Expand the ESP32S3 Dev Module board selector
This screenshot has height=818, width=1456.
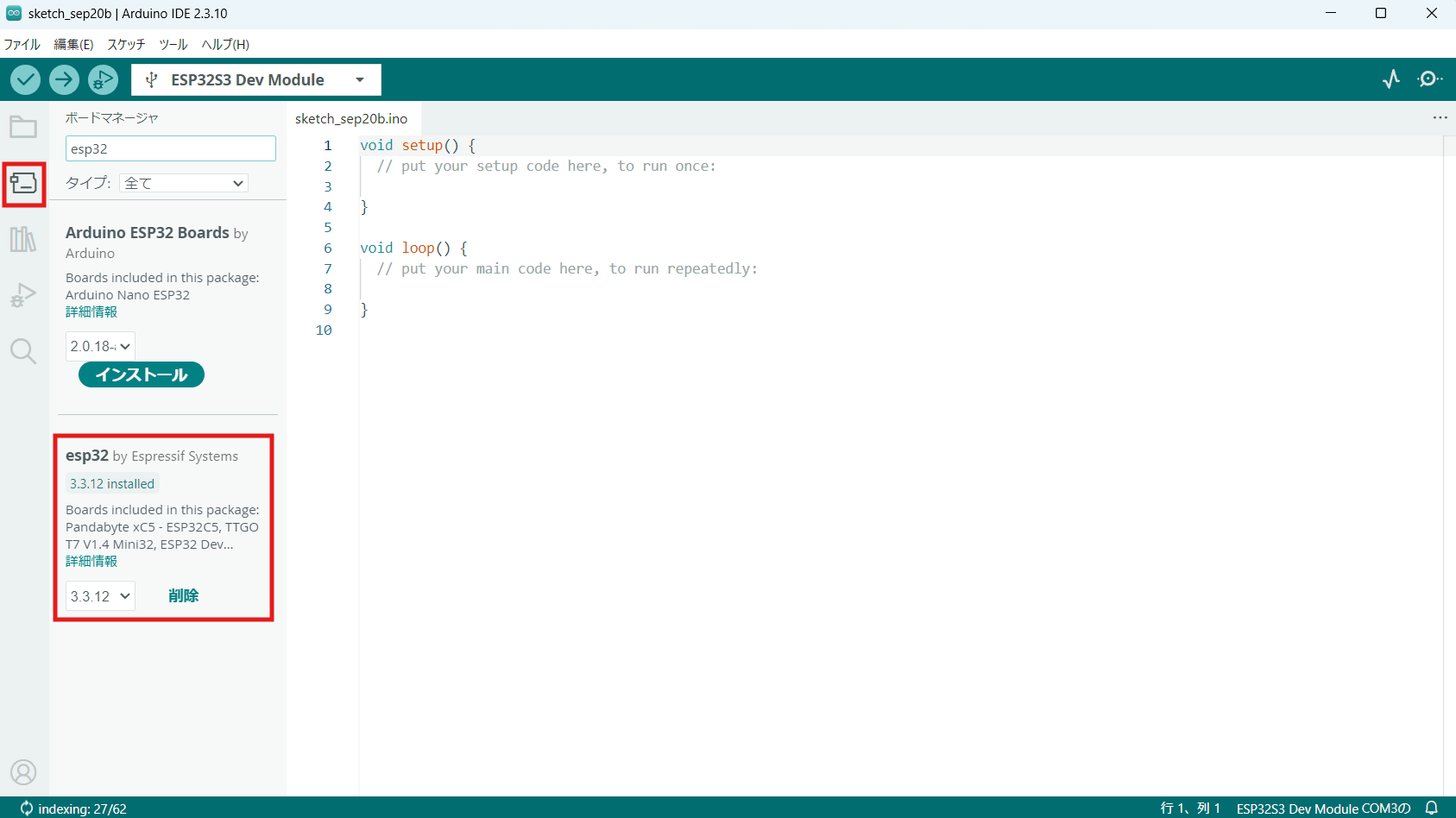click(256, 80)
